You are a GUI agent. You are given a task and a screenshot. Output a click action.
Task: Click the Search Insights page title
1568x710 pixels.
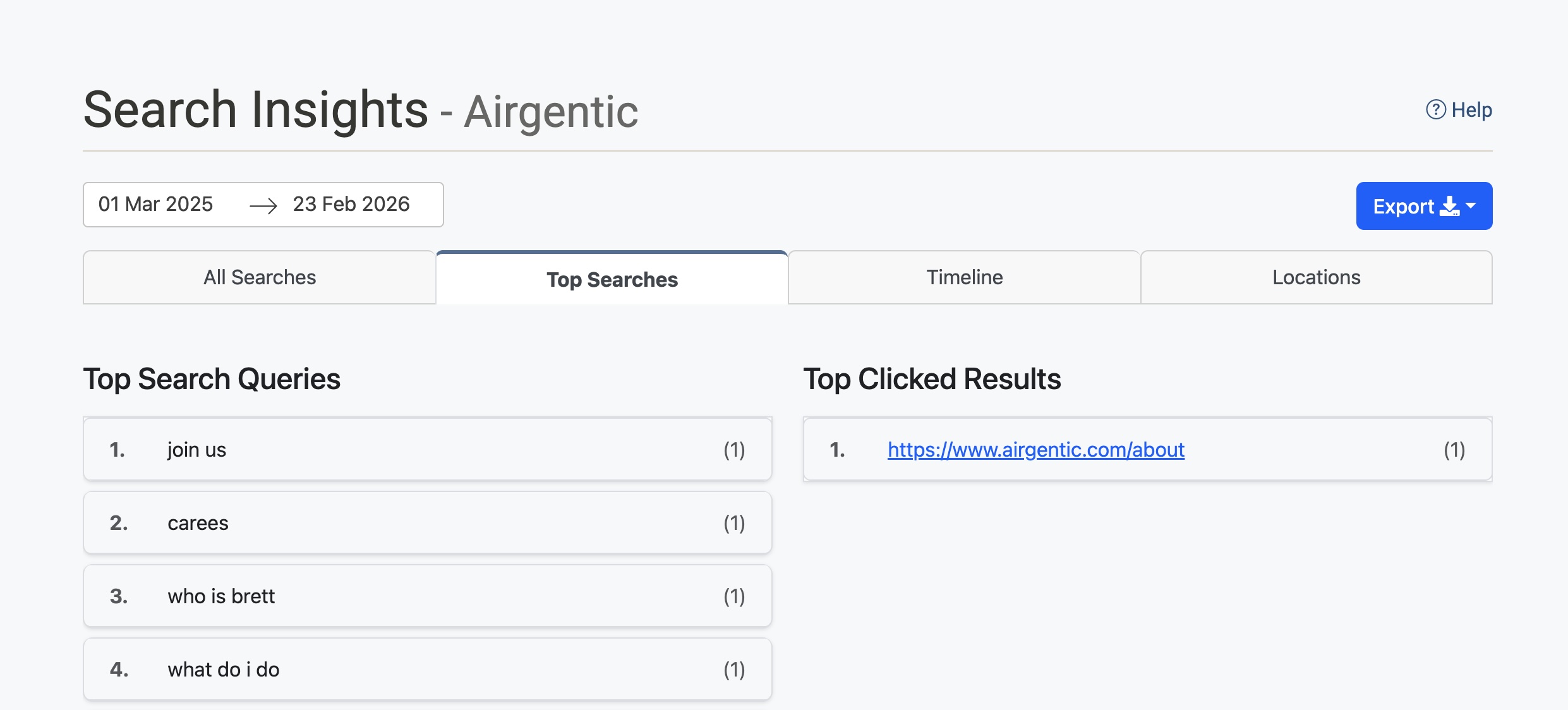pos(256,110)
